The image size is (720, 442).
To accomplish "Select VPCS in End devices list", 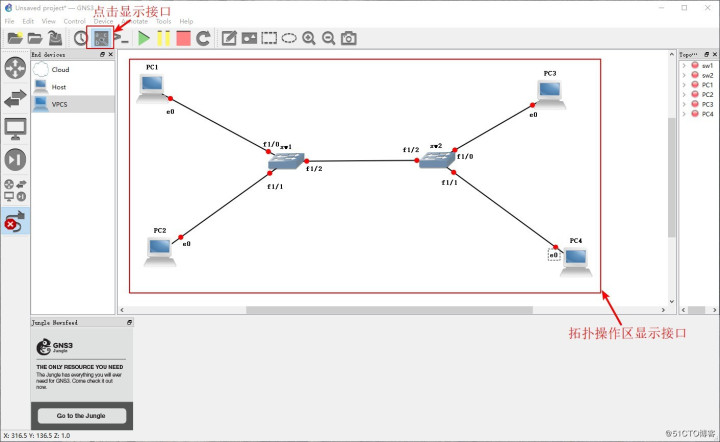I will (x=73, y=104).
